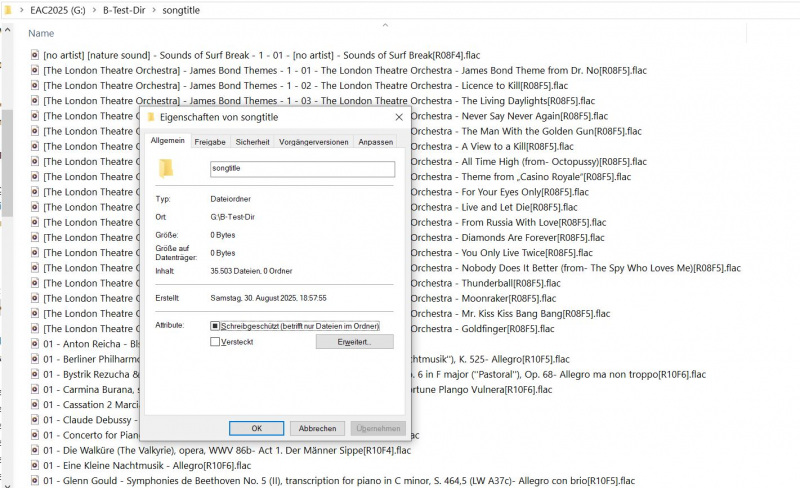The height and width of the screenshot is (488, 800).
Task: Select the file icon of Eine Kleine Nachtmusik track
Action: (35, 465)
